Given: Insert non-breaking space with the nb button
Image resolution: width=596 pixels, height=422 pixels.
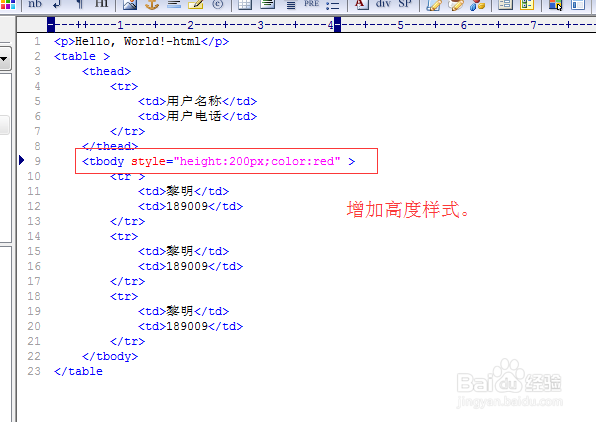Looking at the screenshot, I should pyautogui.click(x=35, y=4).
